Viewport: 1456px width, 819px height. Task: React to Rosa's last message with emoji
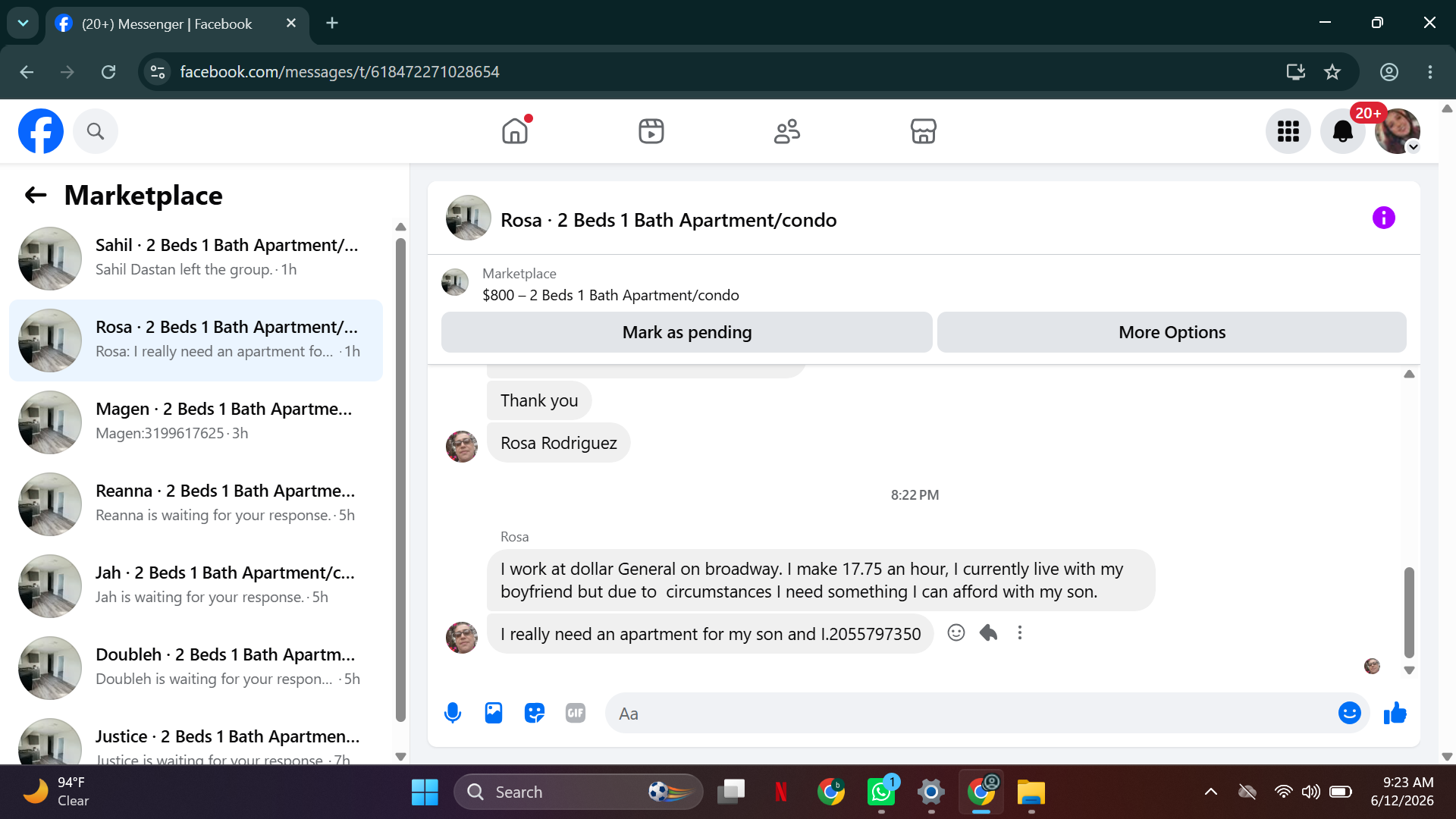(956, 632)
